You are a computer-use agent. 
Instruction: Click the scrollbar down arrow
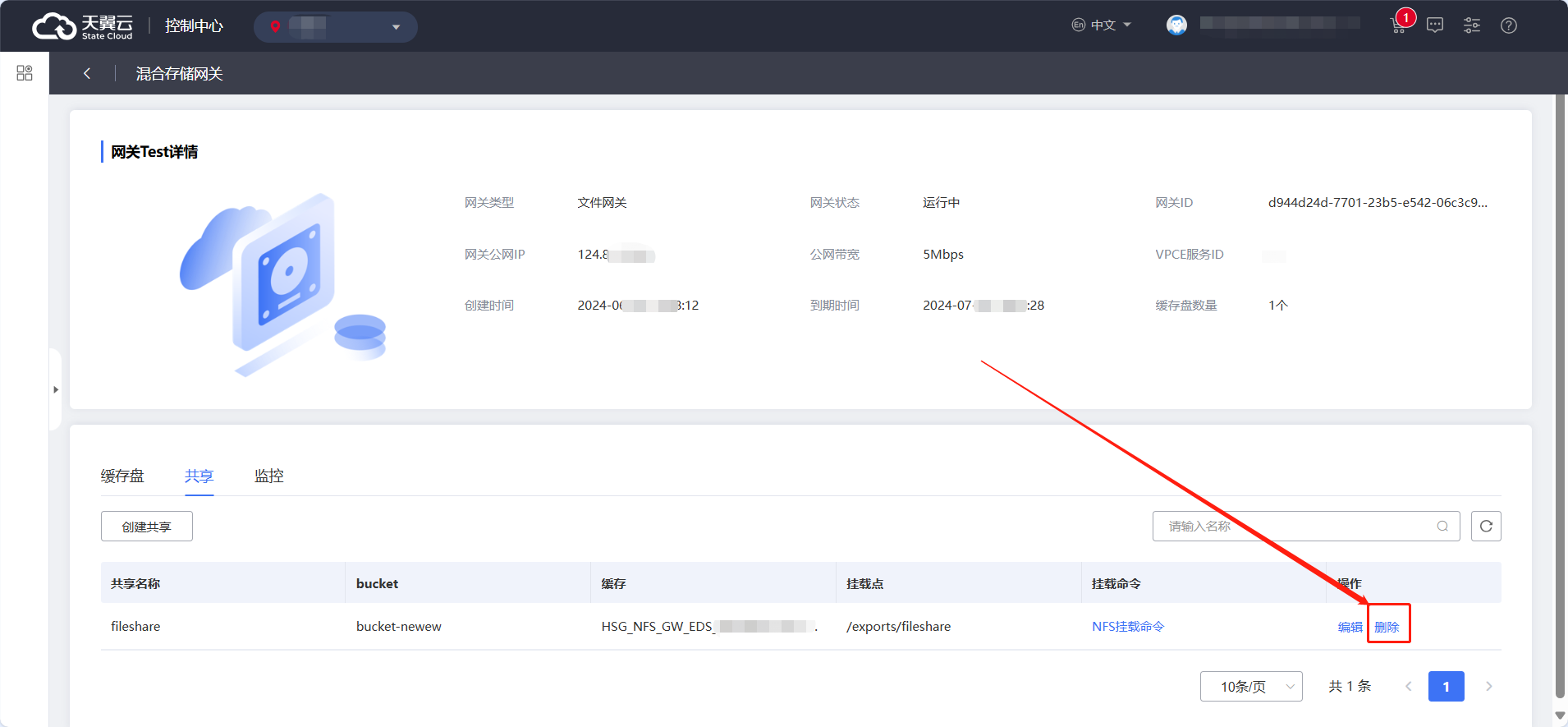[x=1561, y=716]
